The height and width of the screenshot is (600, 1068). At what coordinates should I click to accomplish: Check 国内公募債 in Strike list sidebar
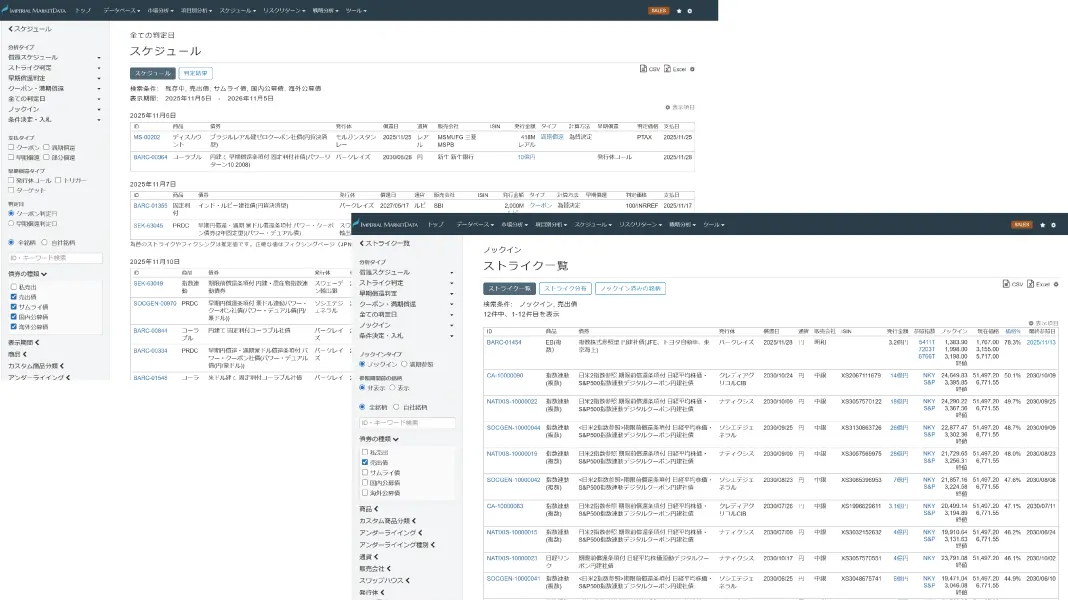[365, 482]
